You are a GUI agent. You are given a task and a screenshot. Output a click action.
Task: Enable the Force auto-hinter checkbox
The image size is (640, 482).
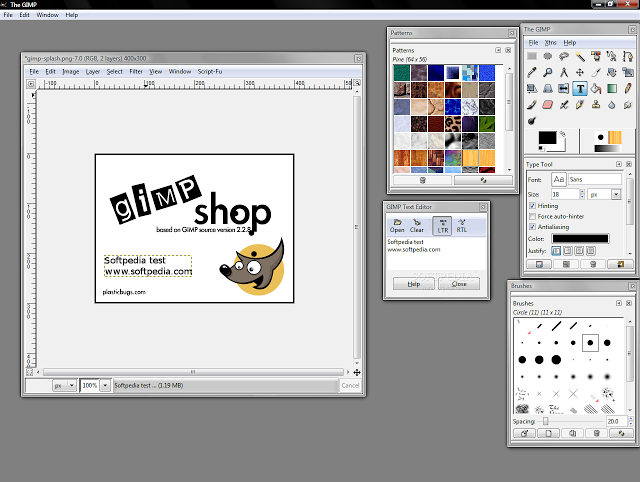point(532,216)
